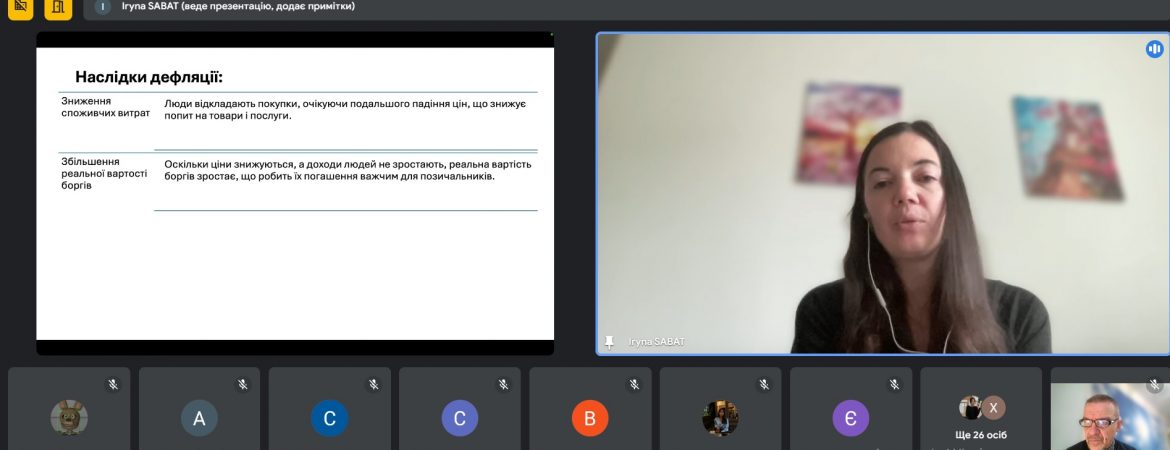Click the purple 'Є' participant avatar

[851, 418]
